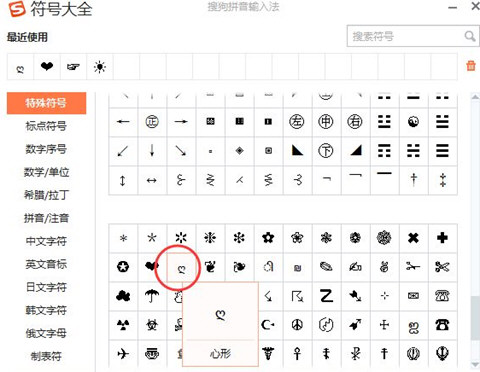Insert the circled 左 symbol
This screenshot has width=480, height=372.
(297, 122)
